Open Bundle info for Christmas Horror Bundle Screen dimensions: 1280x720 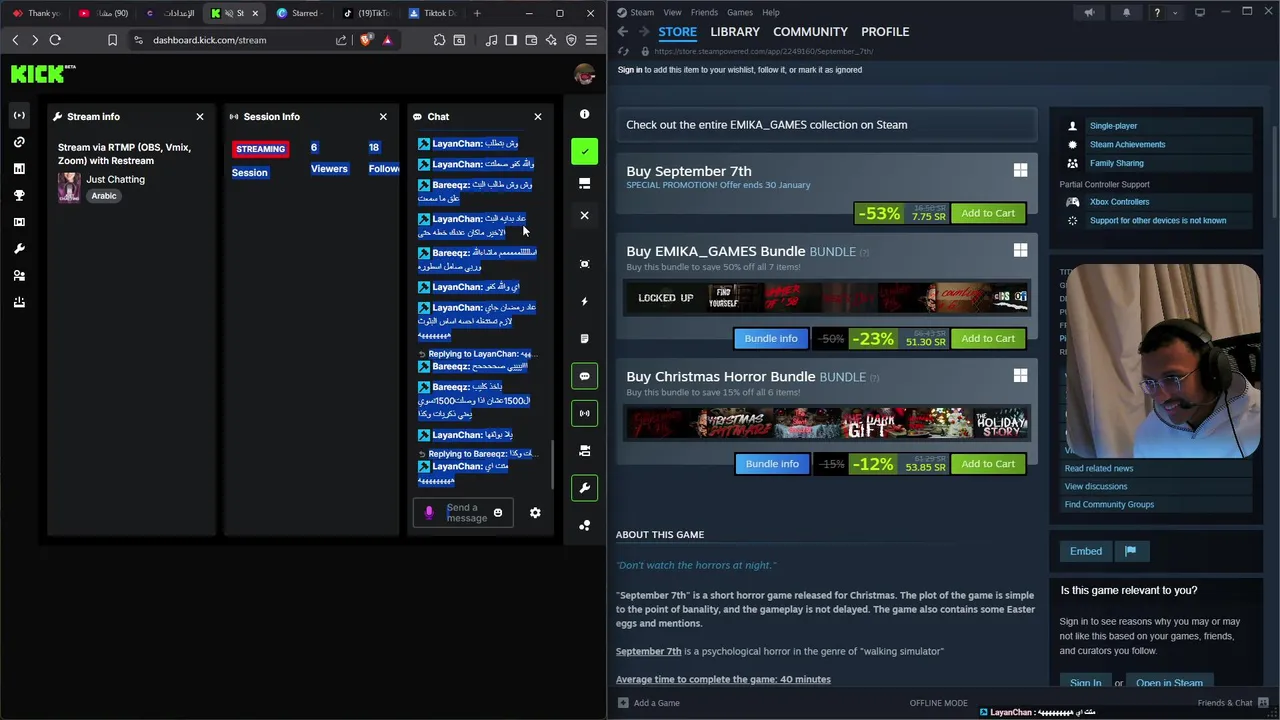[772, 464]
